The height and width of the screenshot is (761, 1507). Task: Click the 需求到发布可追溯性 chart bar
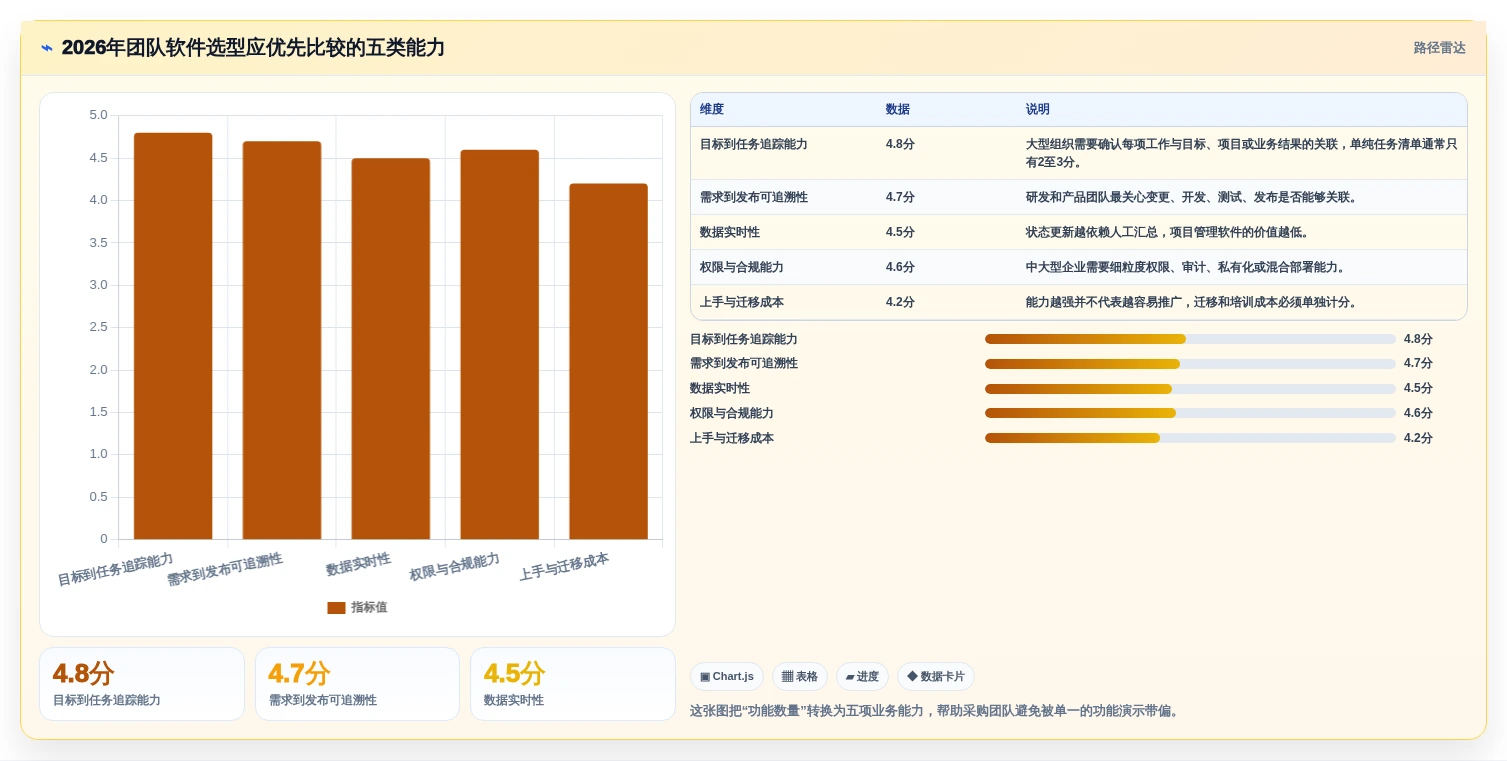pyautogui.click(x=282, y=340)
